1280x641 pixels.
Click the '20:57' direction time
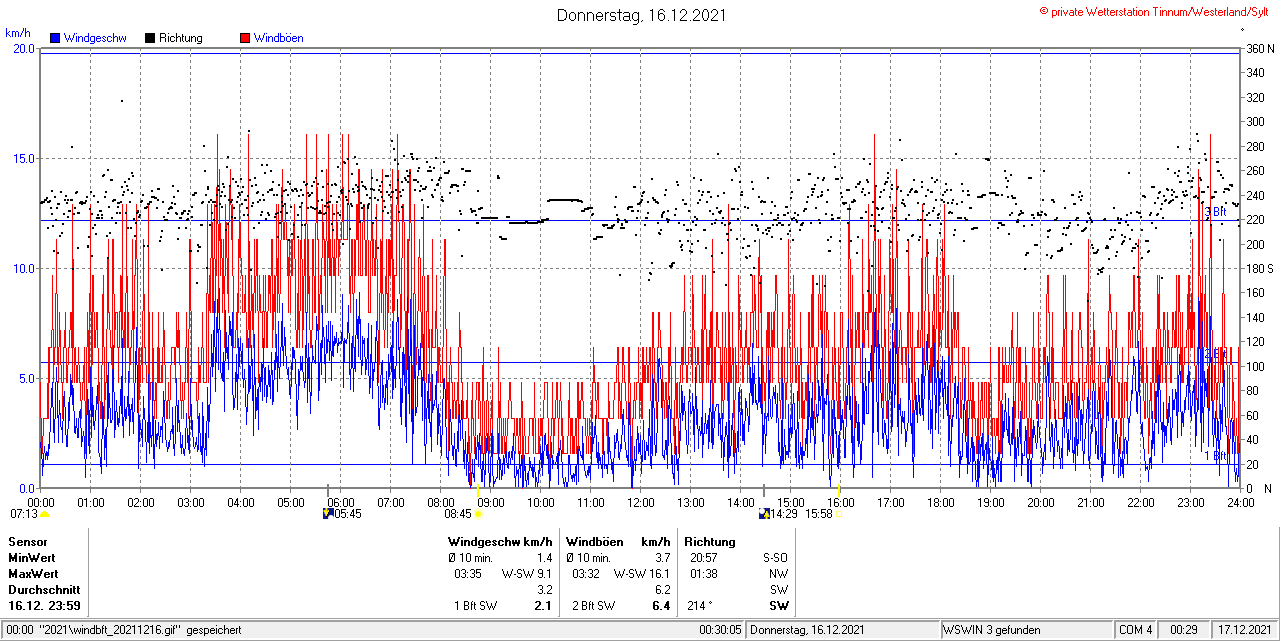704,557
